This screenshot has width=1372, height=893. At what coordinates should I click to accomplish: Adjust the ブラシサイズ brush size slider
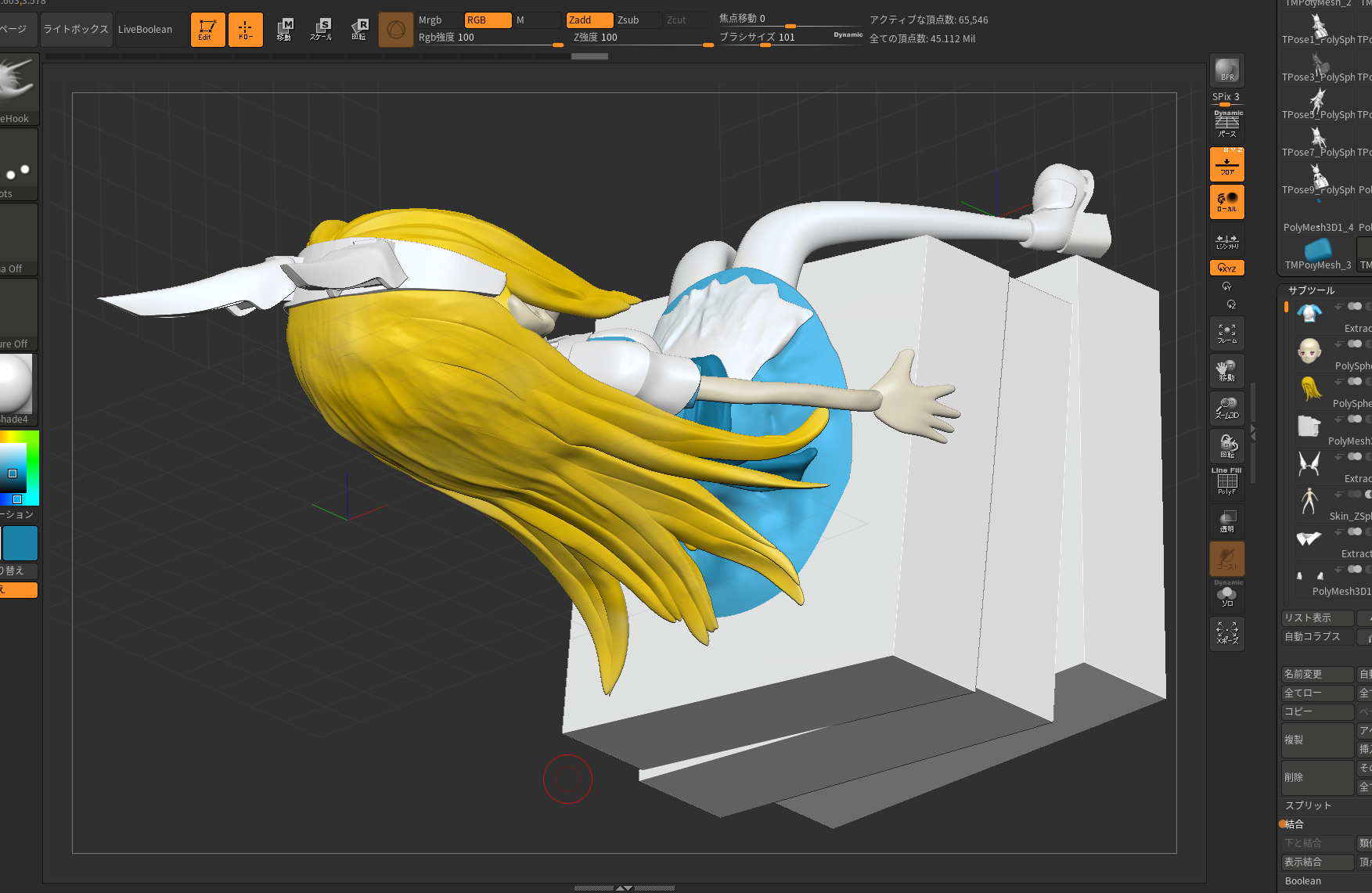(x=790, y=38)
